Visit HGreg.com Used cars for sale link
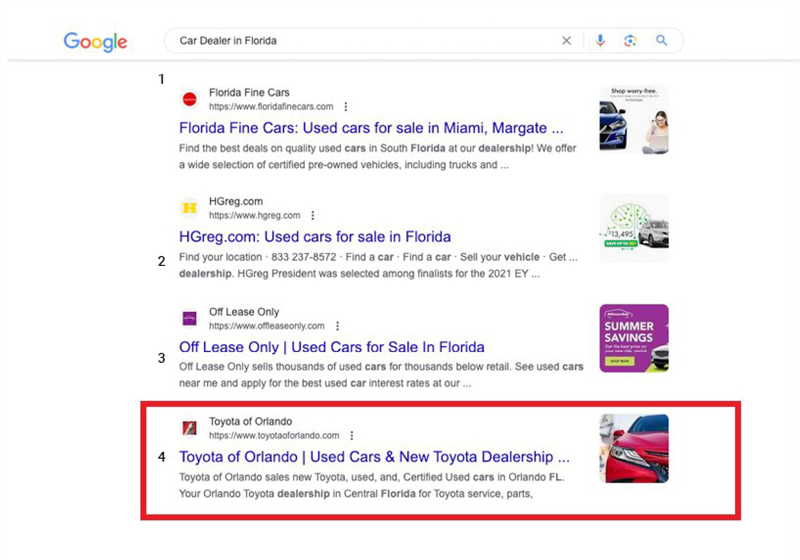Screen dimensions: 800x560 click(x=315, y=237)
